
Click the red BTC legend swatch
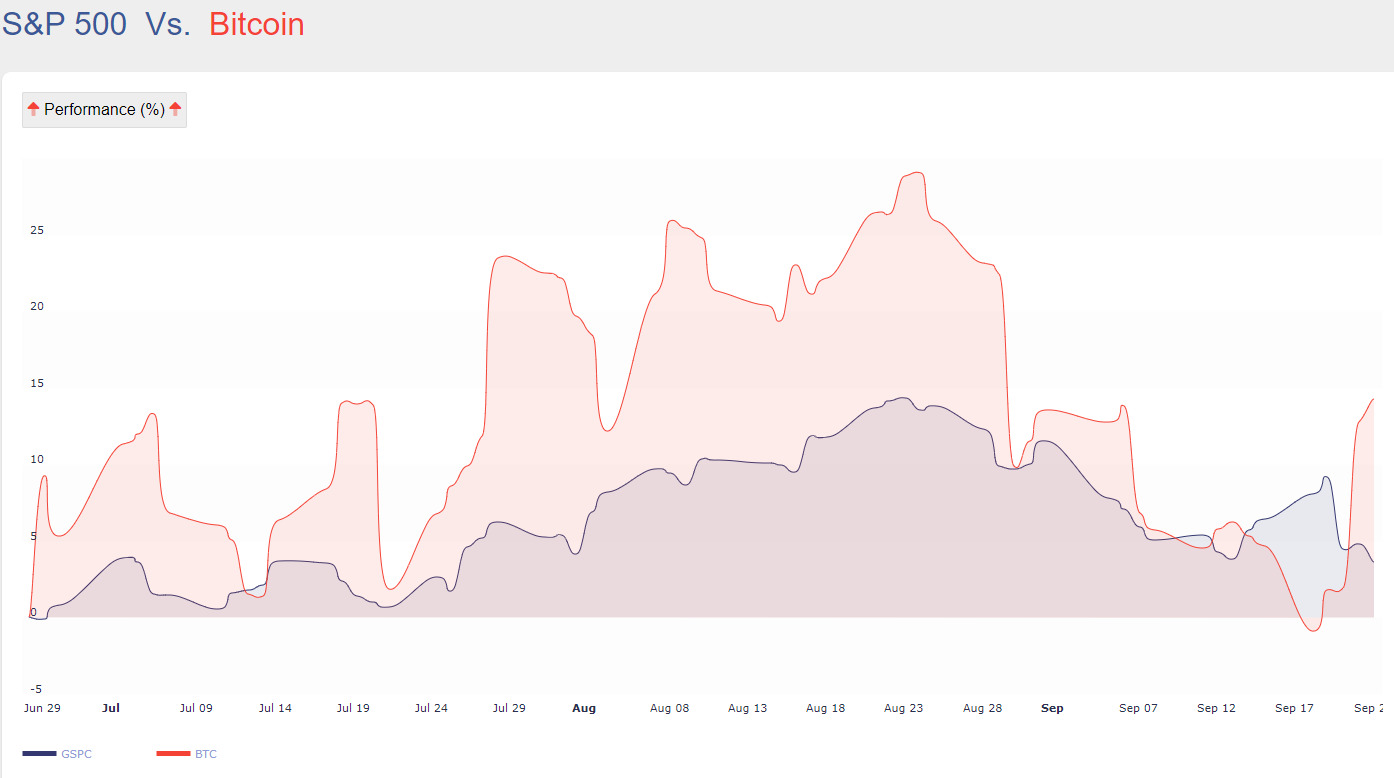tap(173, 753)
